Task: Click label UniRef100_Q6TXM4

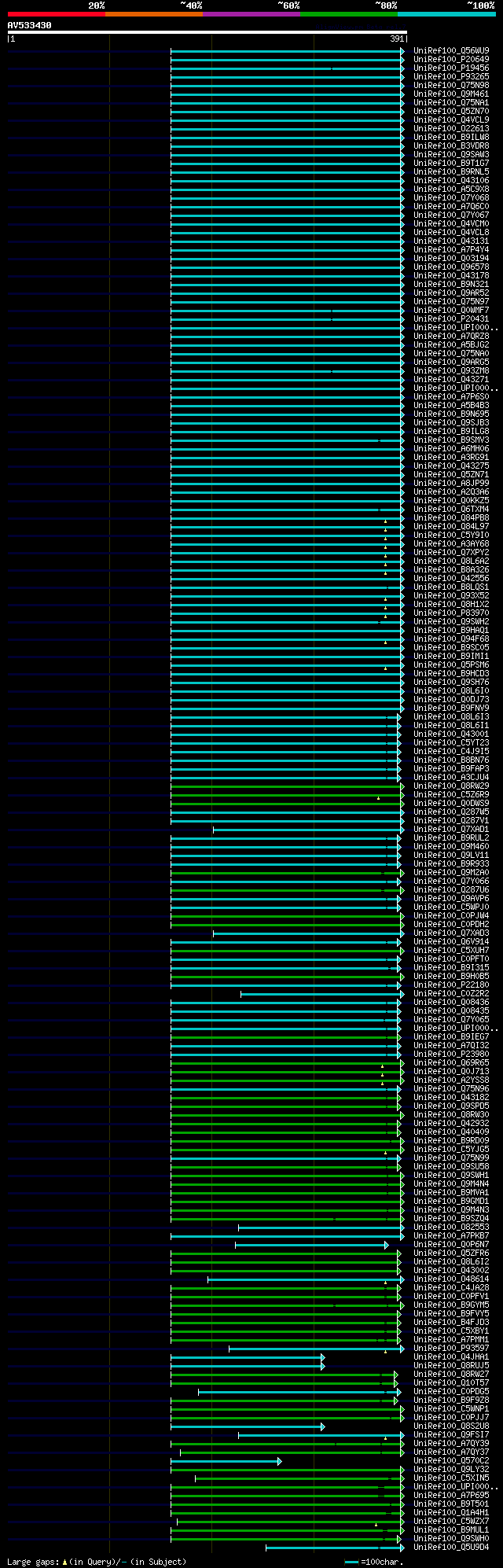Action: click(451, 509)
